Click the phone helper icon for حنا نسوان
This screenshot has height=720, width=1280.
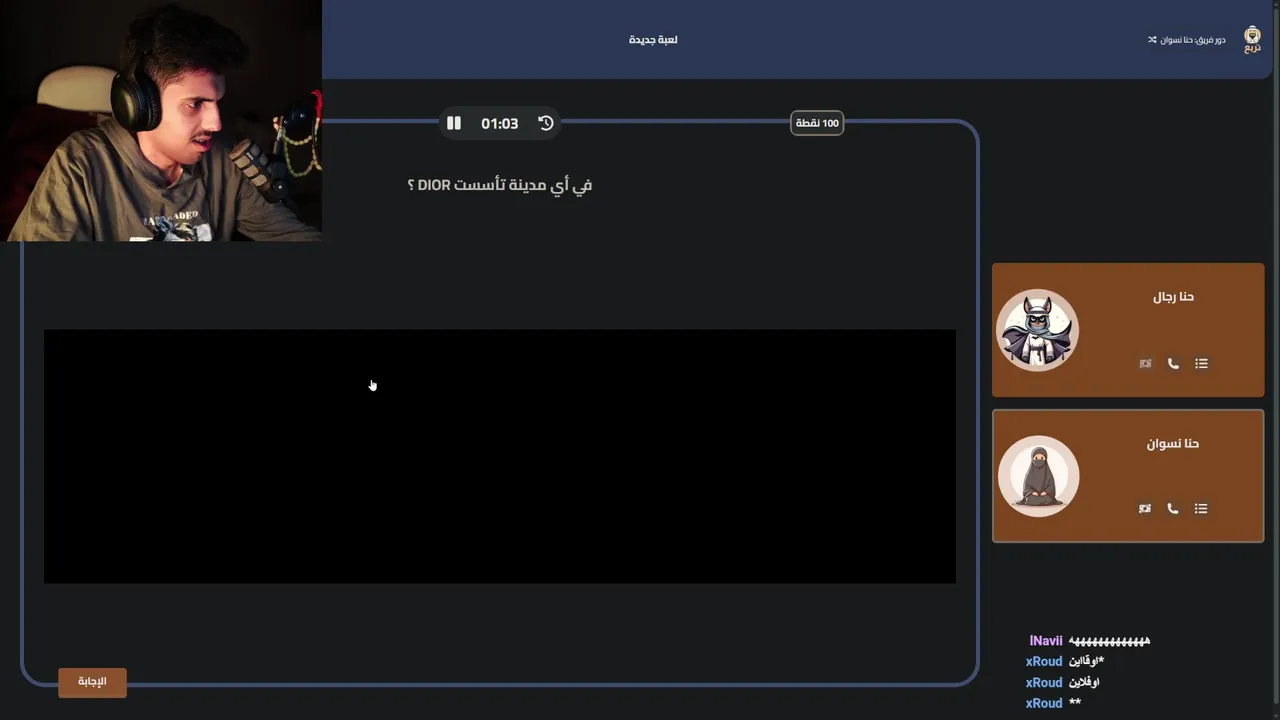click(x=1173, y=509)
